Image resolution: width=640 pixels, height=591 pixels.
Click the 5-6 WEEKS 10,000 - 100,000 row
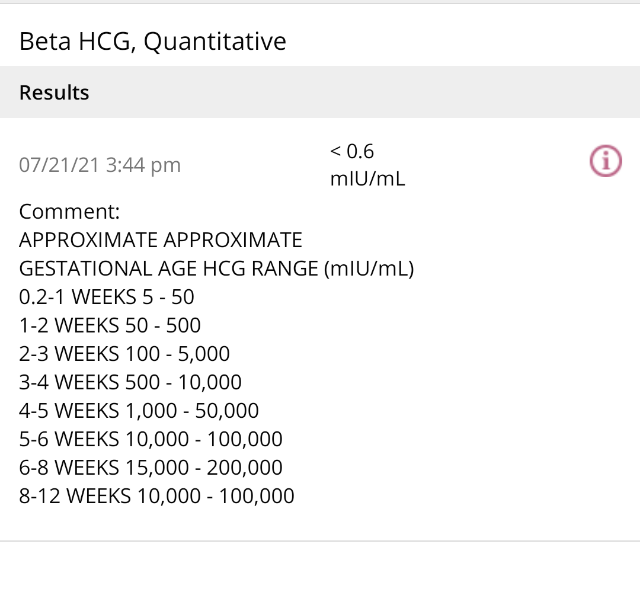pos(150,439)
